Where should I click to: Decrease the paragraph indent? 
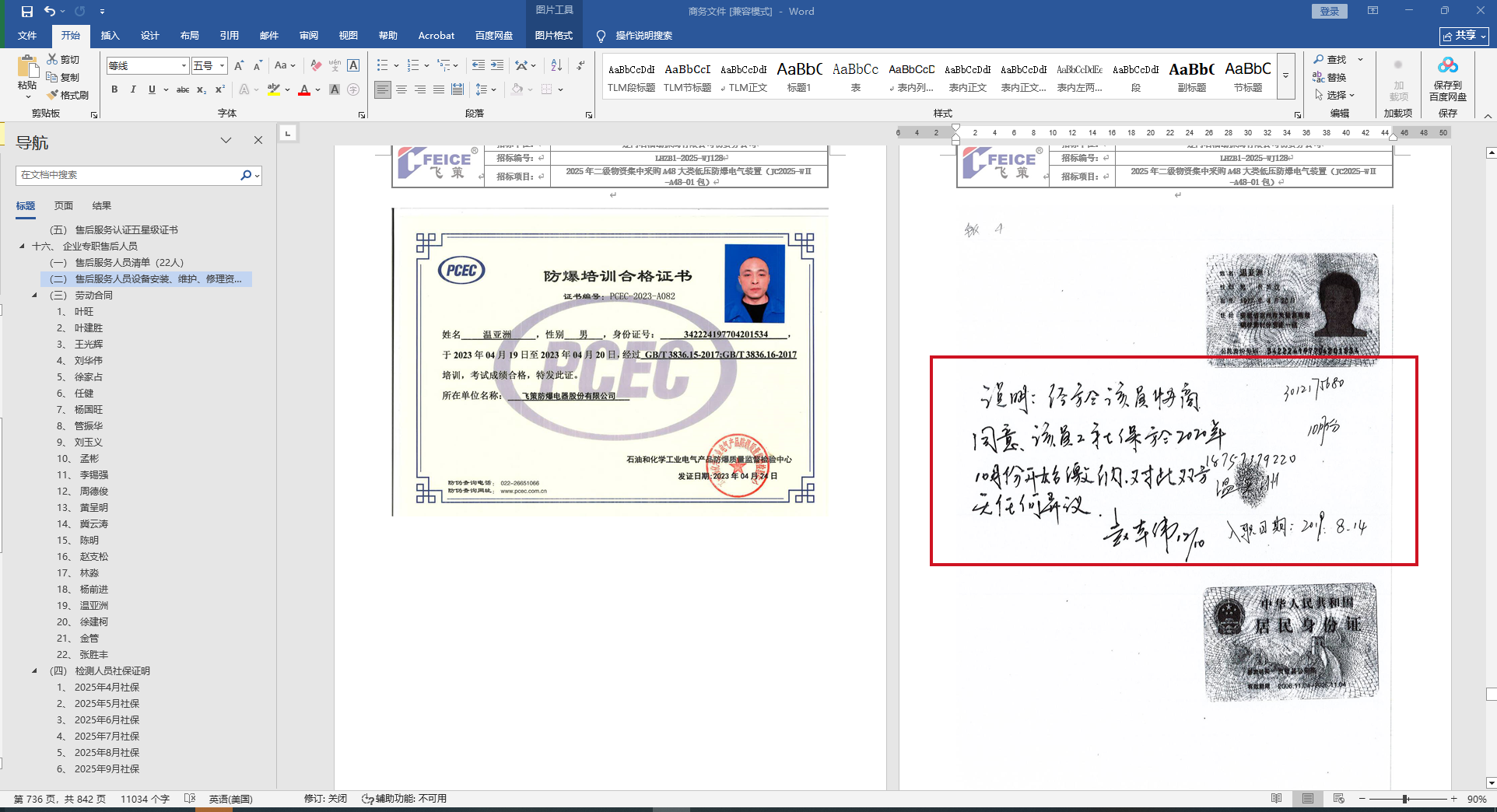pyautogui.click(x=479, y=66)
